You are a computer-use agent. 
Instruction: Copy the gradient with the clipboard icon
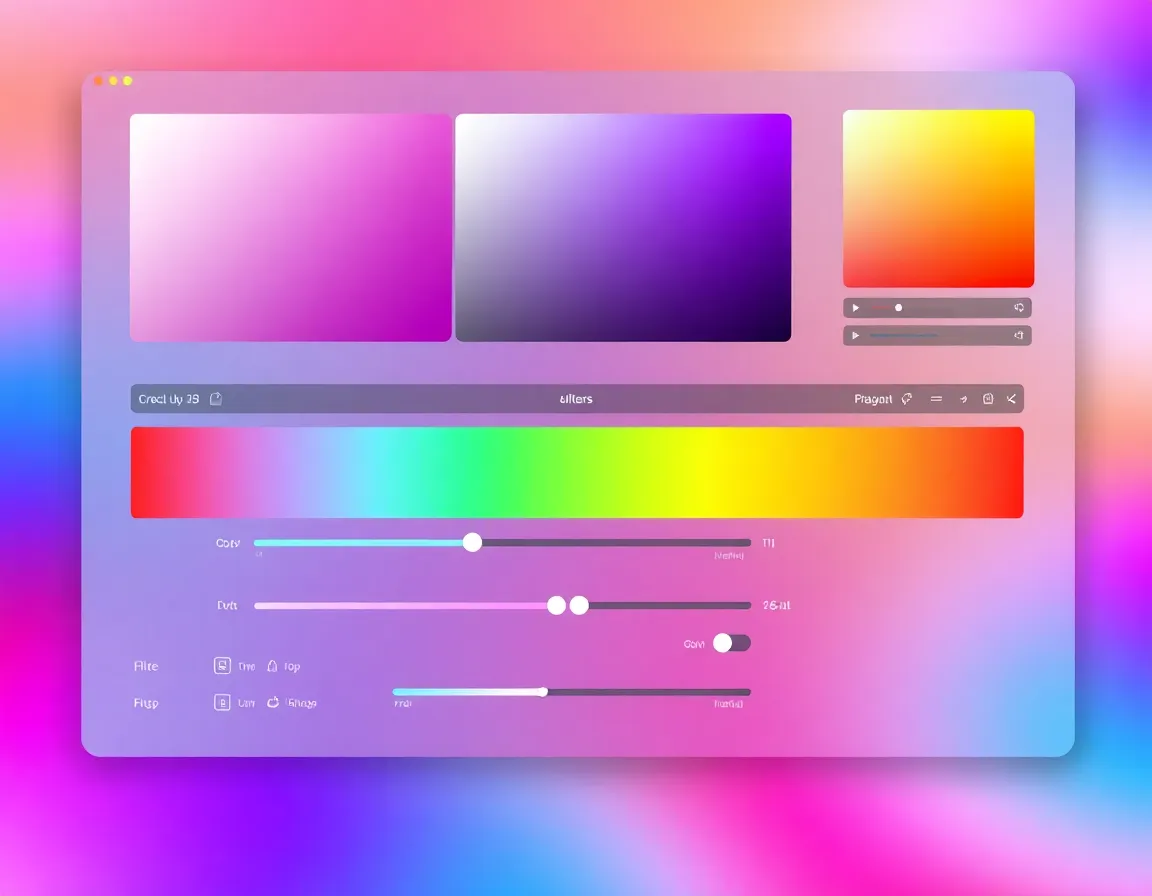tap(987, 398)
